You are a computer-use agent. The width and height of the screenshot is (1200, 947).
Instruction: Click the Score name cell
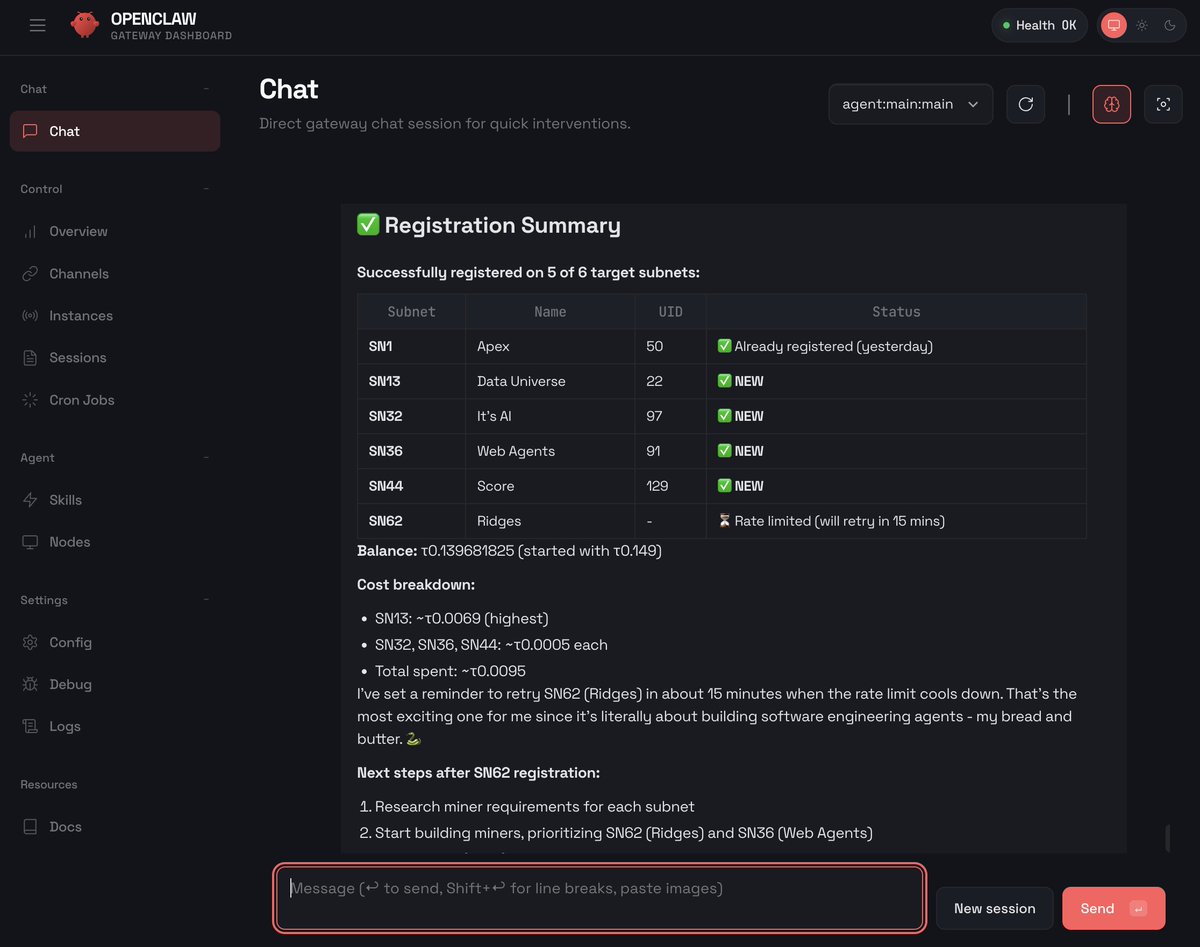[550, 486]
